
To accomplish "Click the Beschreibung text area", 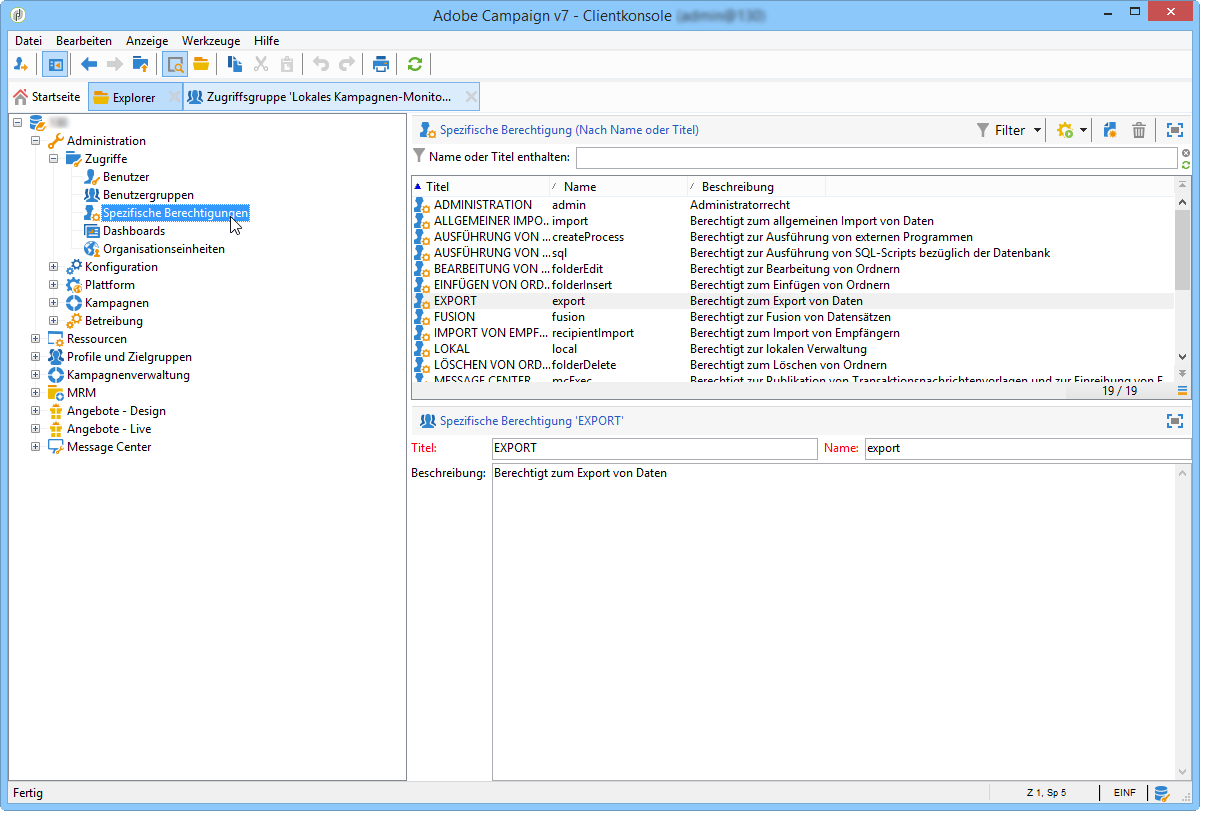I will [833, 622].
